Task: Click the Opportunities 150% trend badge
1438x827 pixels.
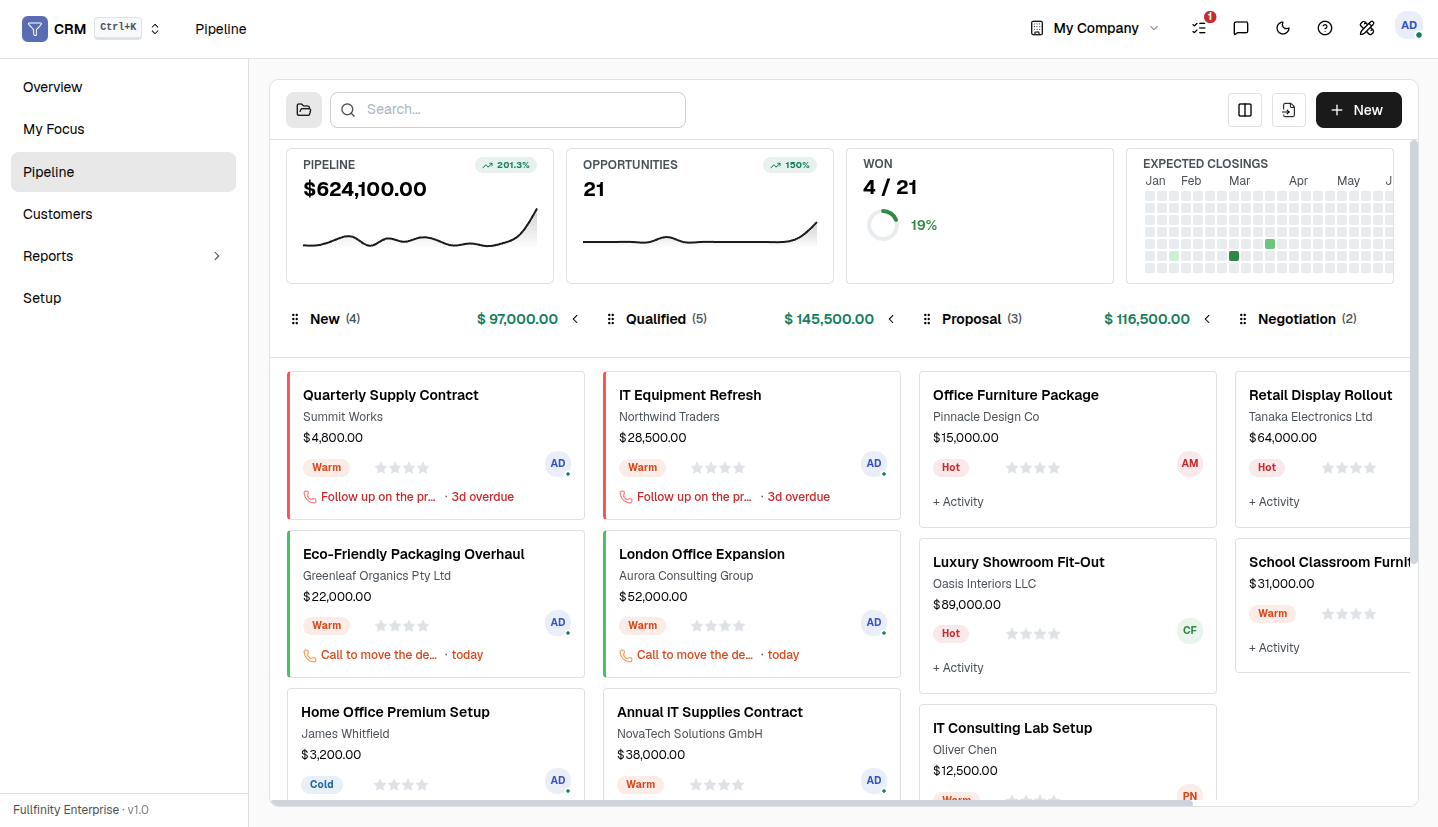Action: [x=790, y=165]
